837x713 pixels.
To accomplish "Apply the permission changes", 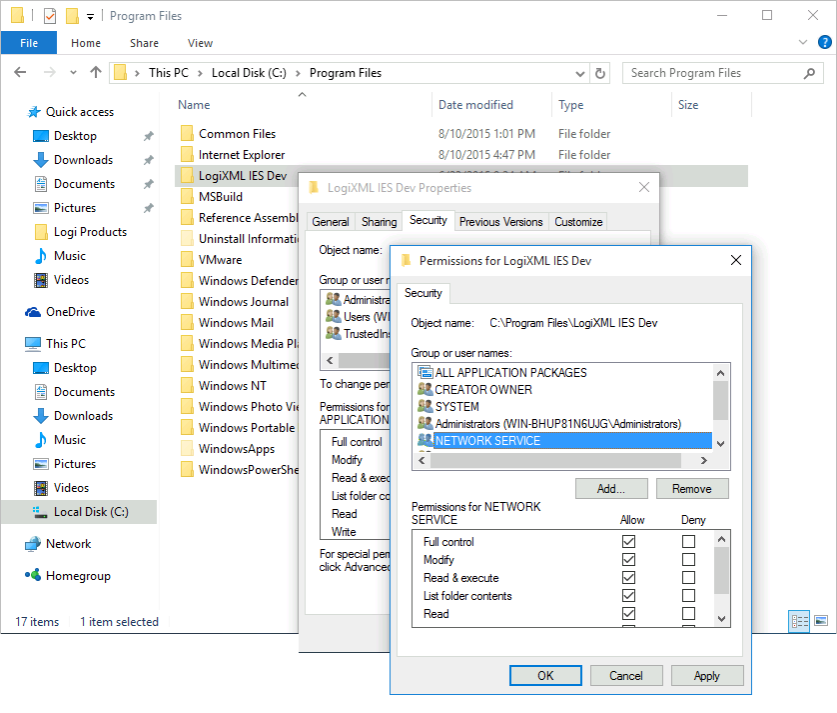I will (707, 676).
